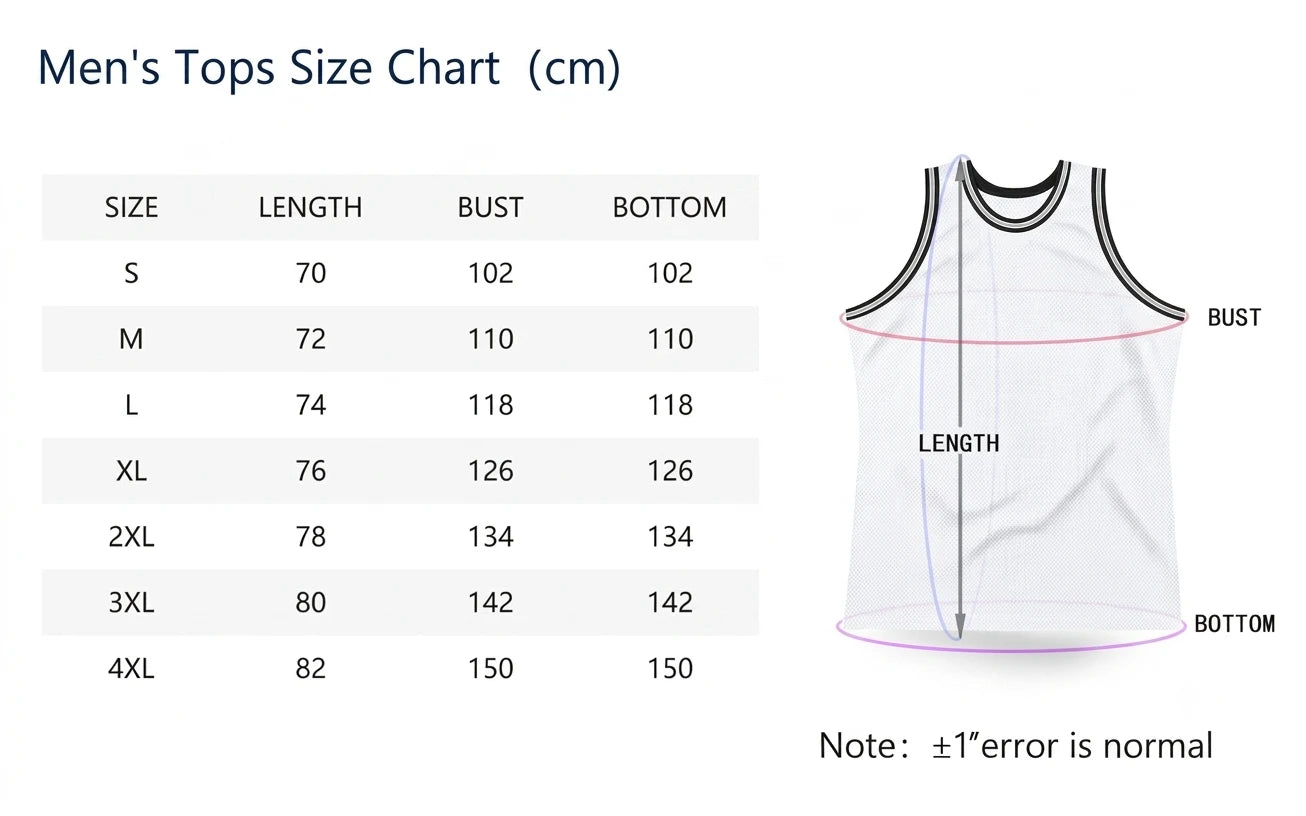Viewport: 1306px width, 816px height.
Task: Click the Men's Tops Size Chart title
Action: (x=329, y=69)
